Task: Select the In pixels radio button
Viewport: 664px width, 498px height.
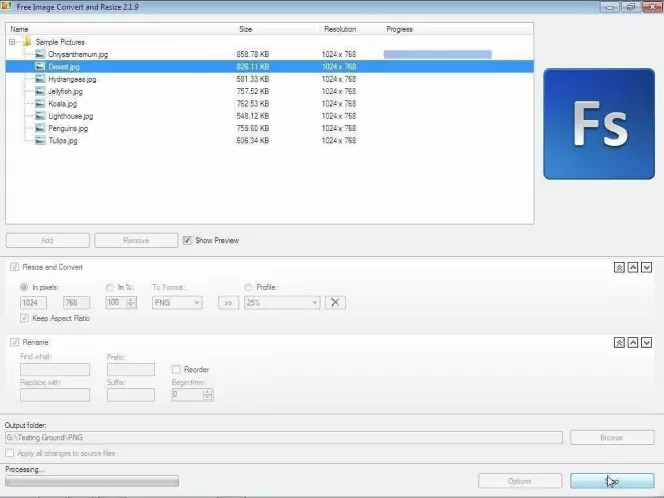Action: [x=24, y=287]
